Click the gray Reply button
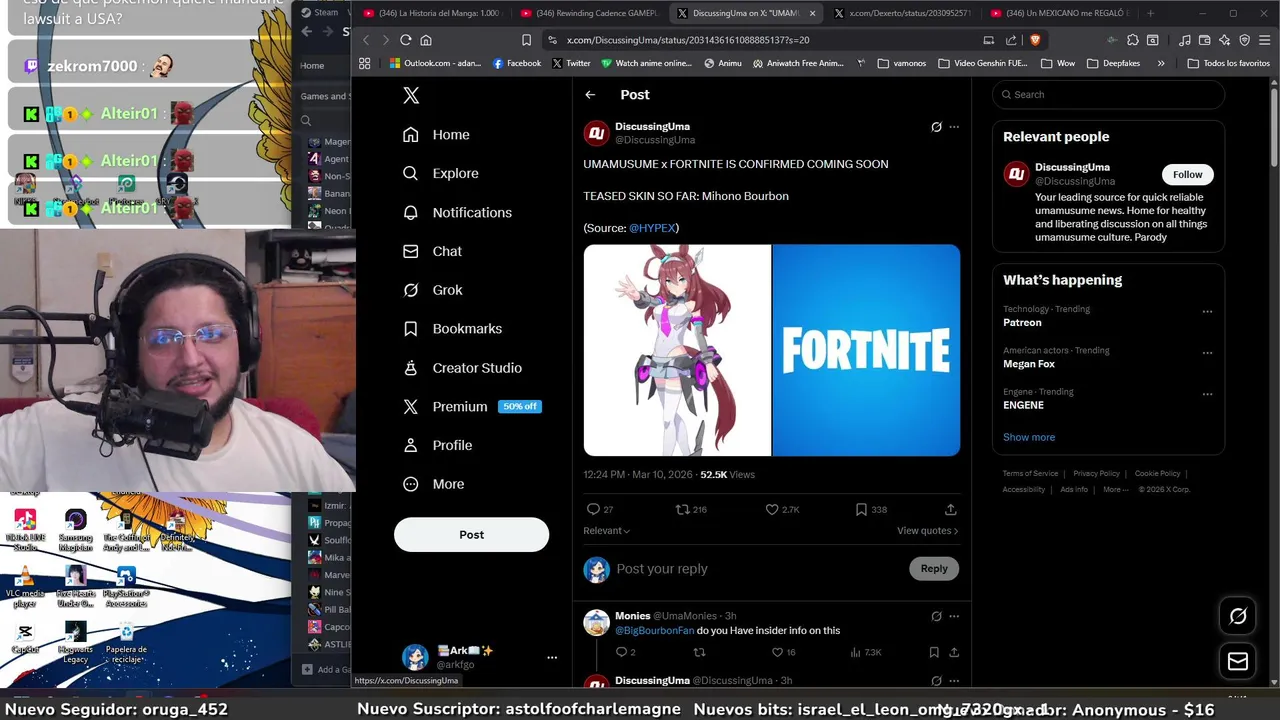The image size is (1280, 720). tap(934, 569)
